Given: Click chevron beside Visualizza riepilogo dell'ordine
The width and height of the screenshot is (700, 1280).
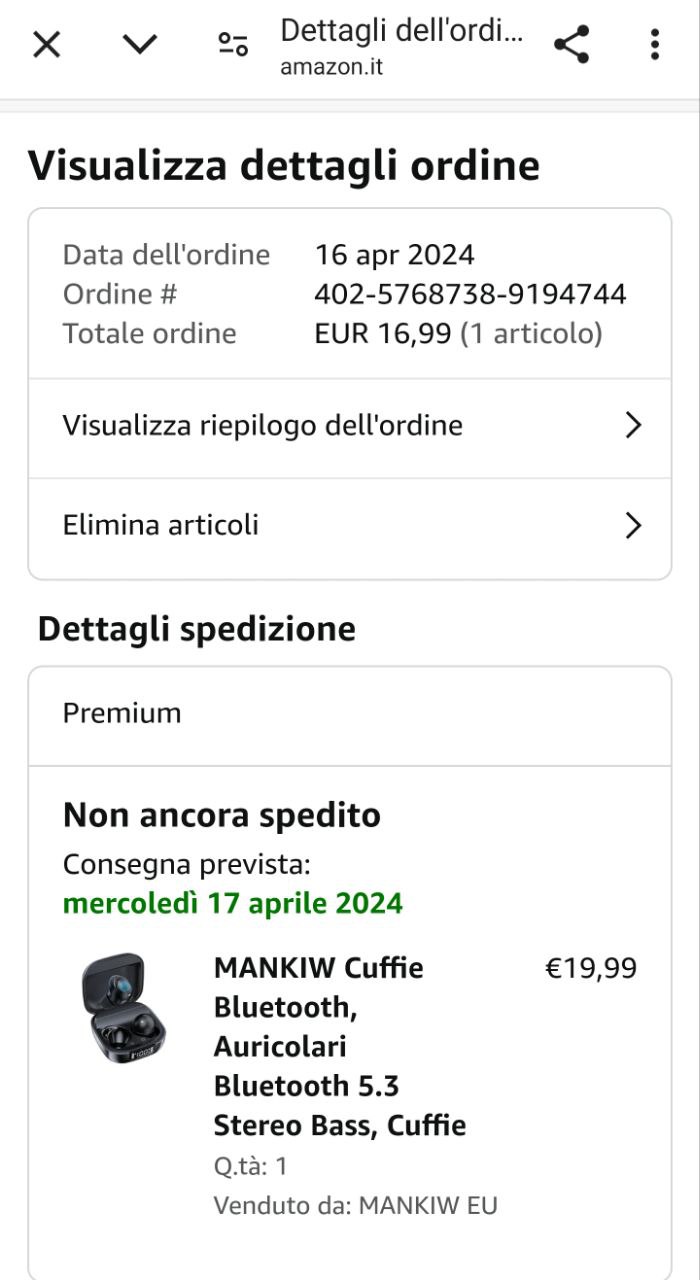Looking at the screenshot, I should coord(632,426).
